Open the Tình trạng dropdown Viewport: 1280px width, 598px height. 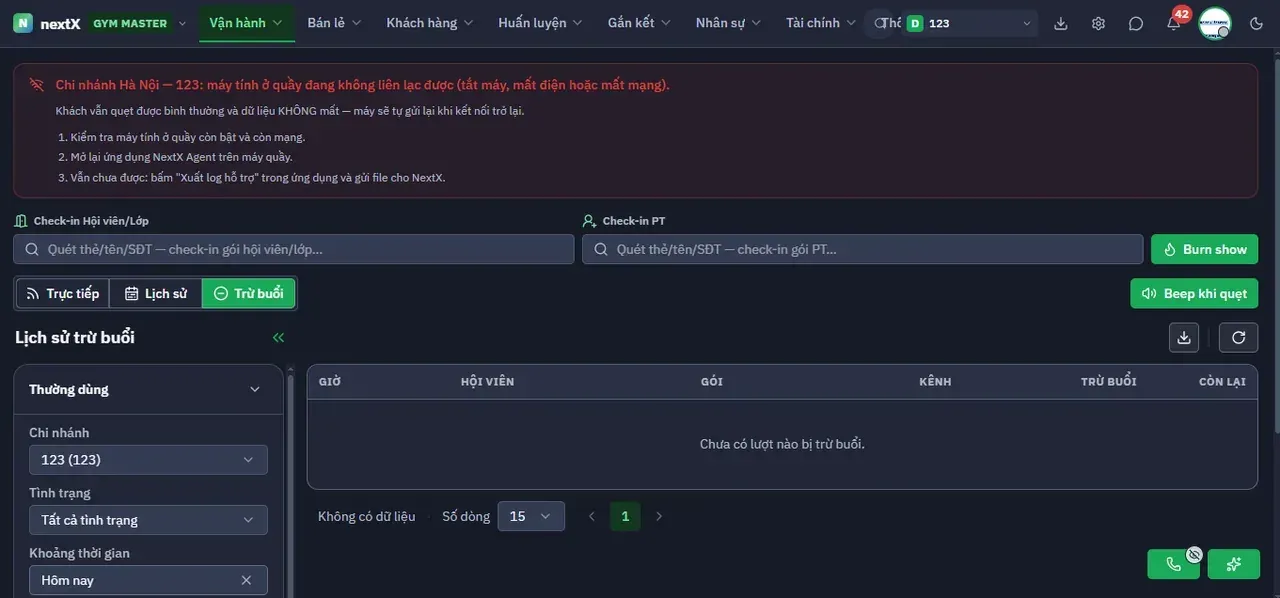pyautogui.click(x=148, y=520)
